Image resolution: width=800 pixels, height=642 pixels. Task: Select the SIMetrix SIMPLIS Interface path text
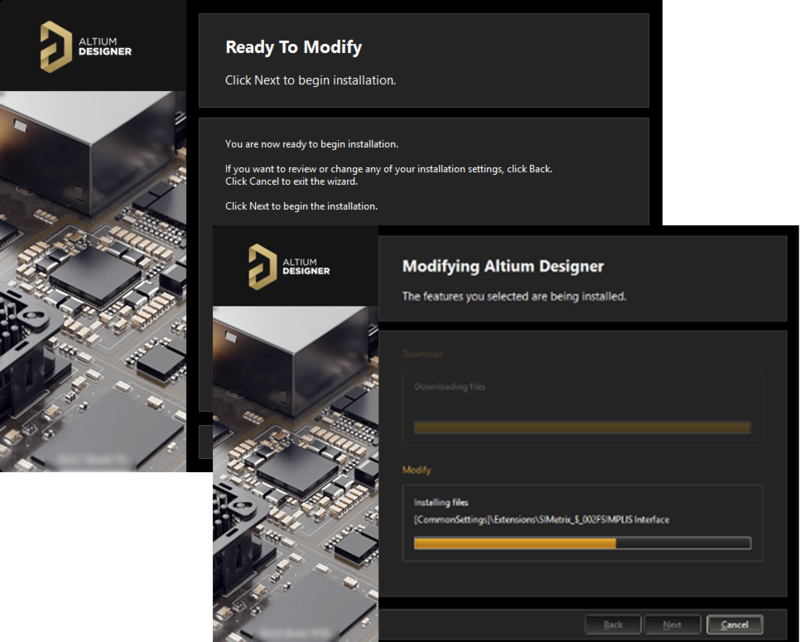tap(541, 519)
